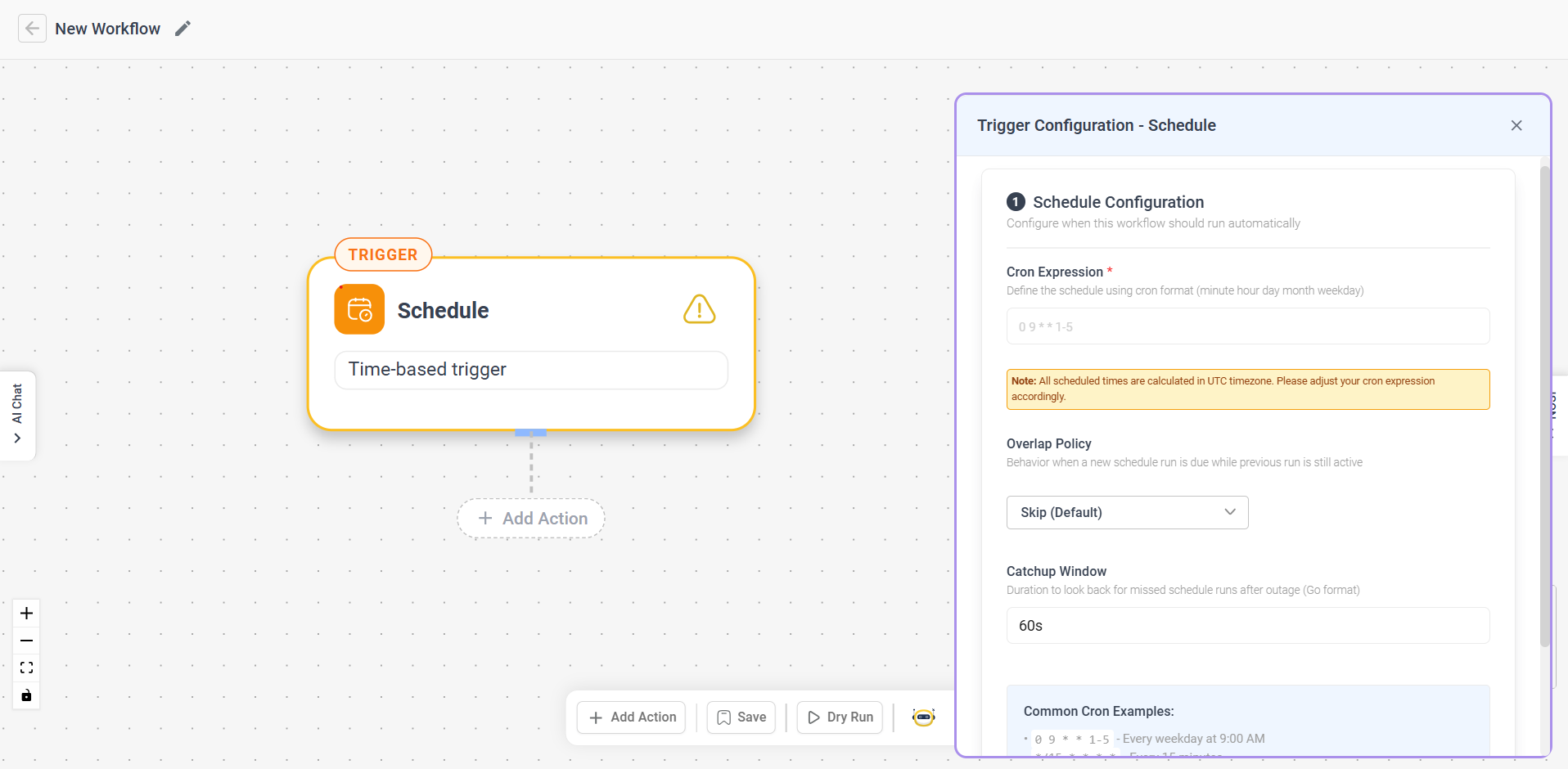Click the warning triangle on the Schedule trigger
This screenshot has height=769, width=1568.
coord(700,309)
